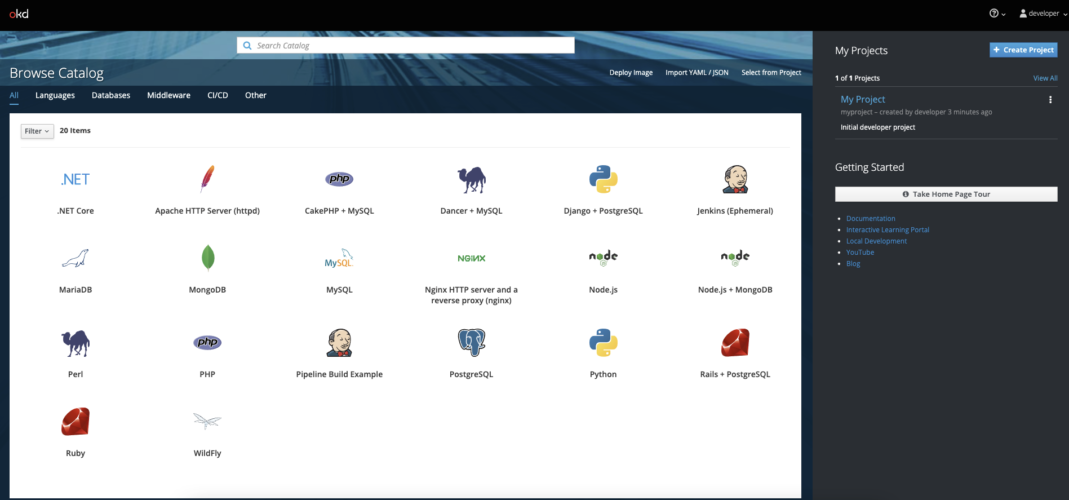Click the Ruby gem icon
1069x500 pixels.
coord(75,421)
